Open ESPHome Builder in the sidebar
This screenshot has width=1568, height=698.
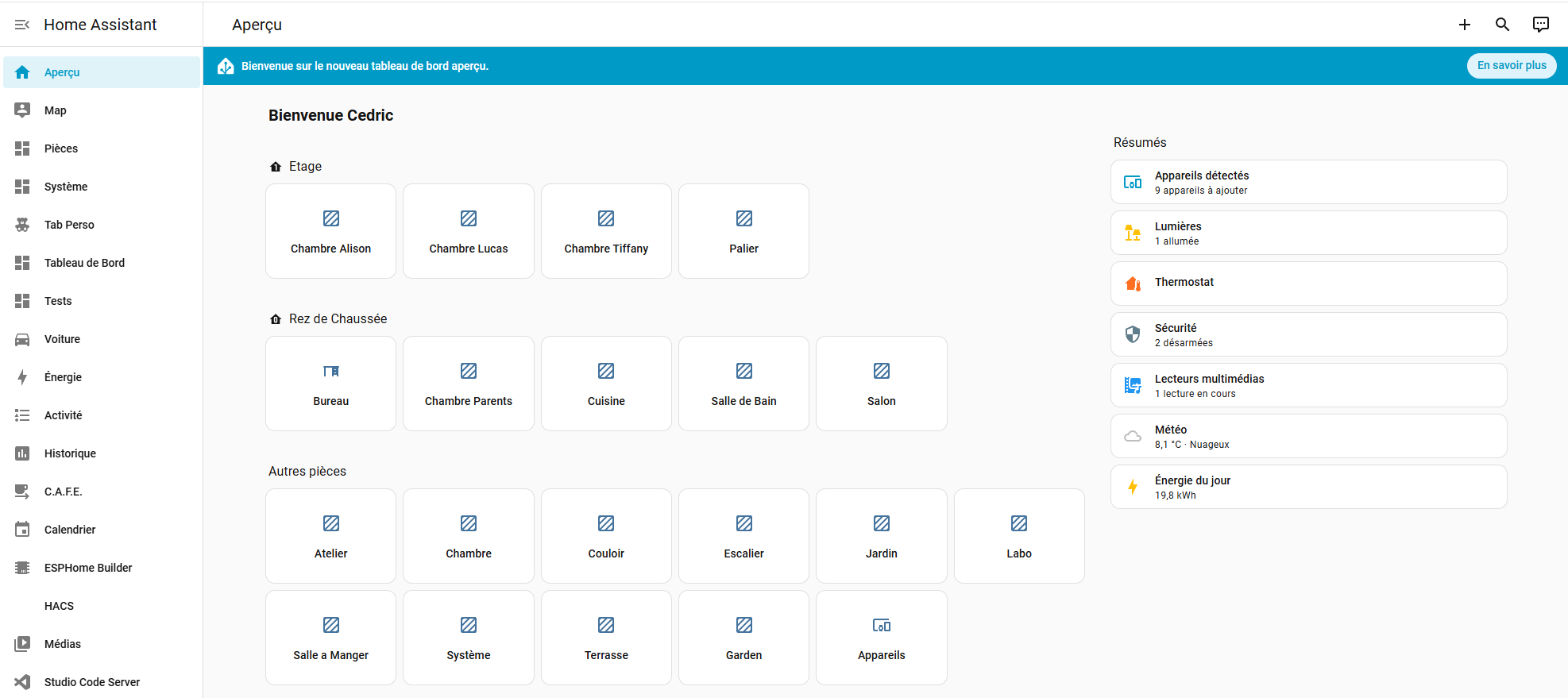tap(88, 568)
